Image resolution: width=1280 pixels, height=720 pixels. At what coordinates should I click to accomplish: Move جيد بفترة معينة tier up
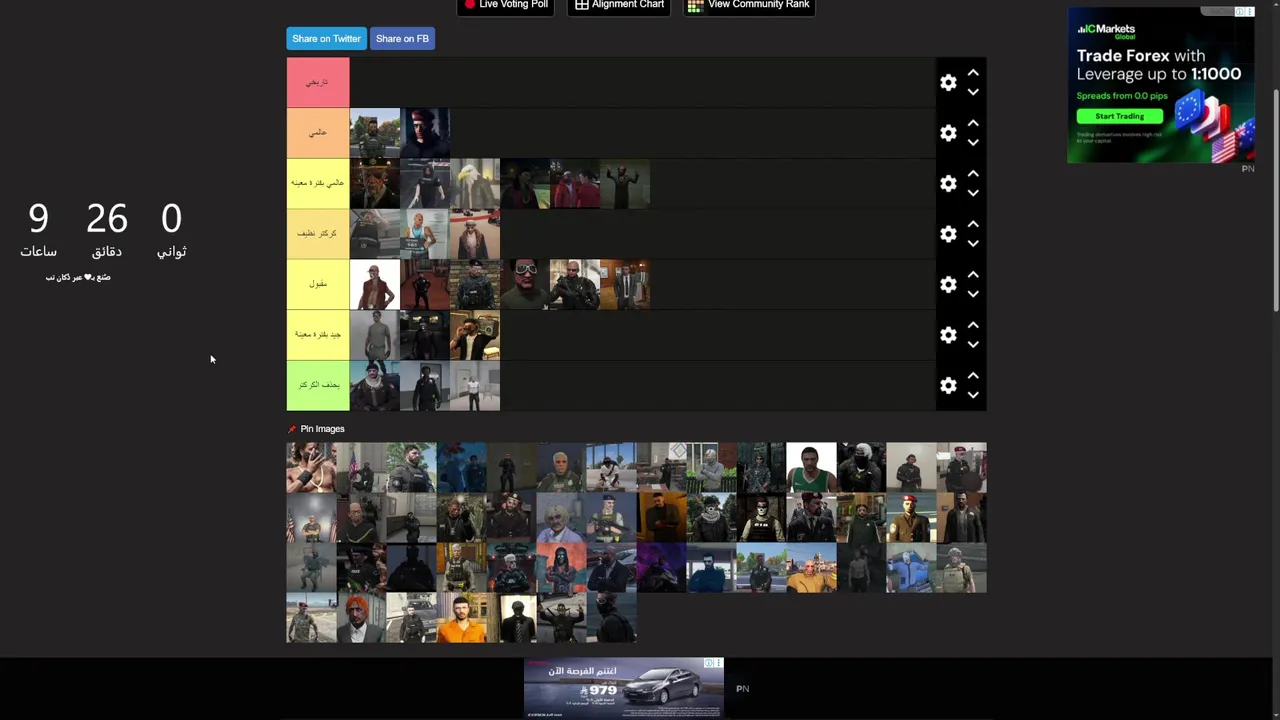point(973,325)
